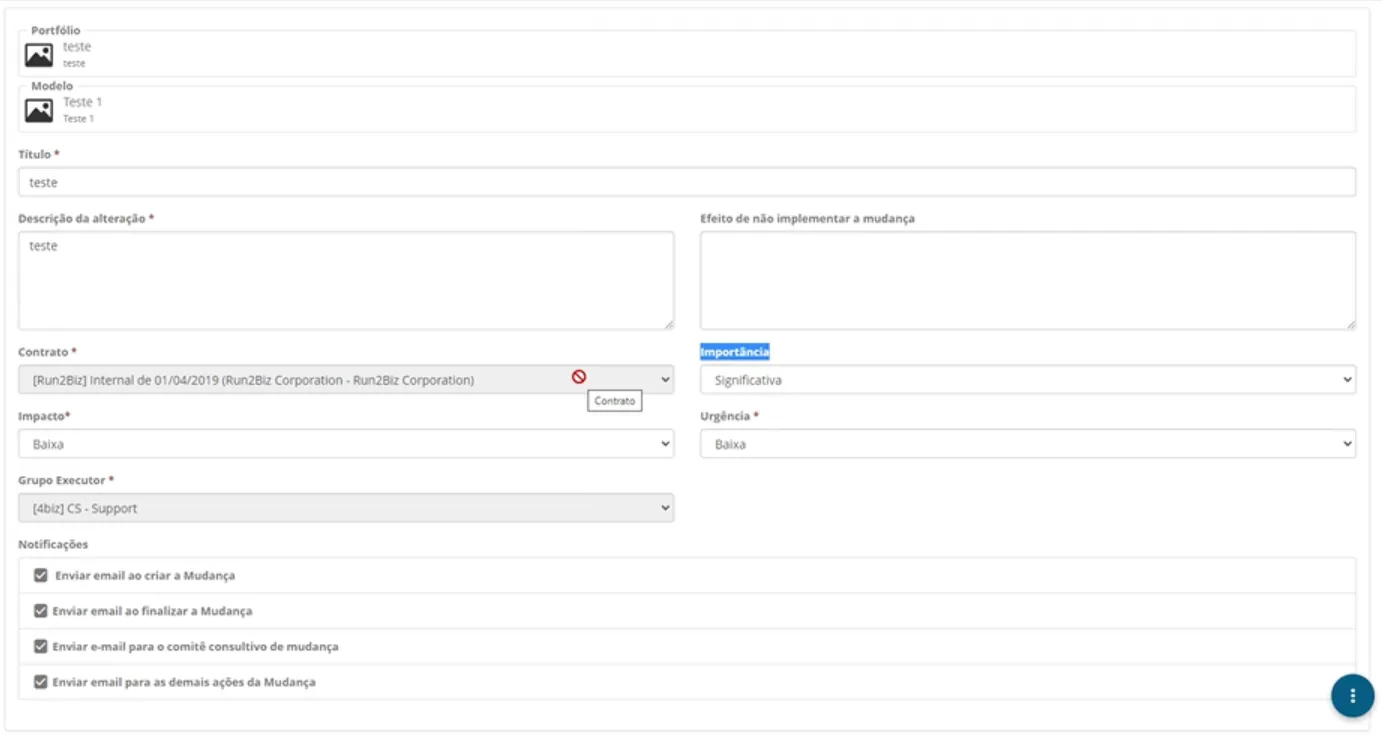1382x742 pixels.
Task: Click the Modelo section label
Action: click(x=52, y=86)
